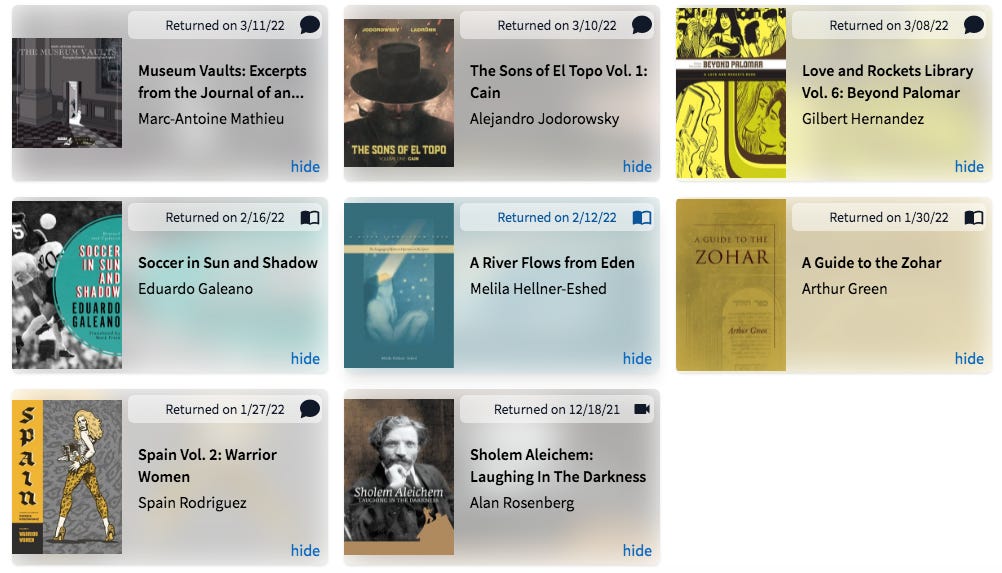Select author Eduardo Galeano
This screenshot has height=573, width=1002.
click(x=196, y=289)
